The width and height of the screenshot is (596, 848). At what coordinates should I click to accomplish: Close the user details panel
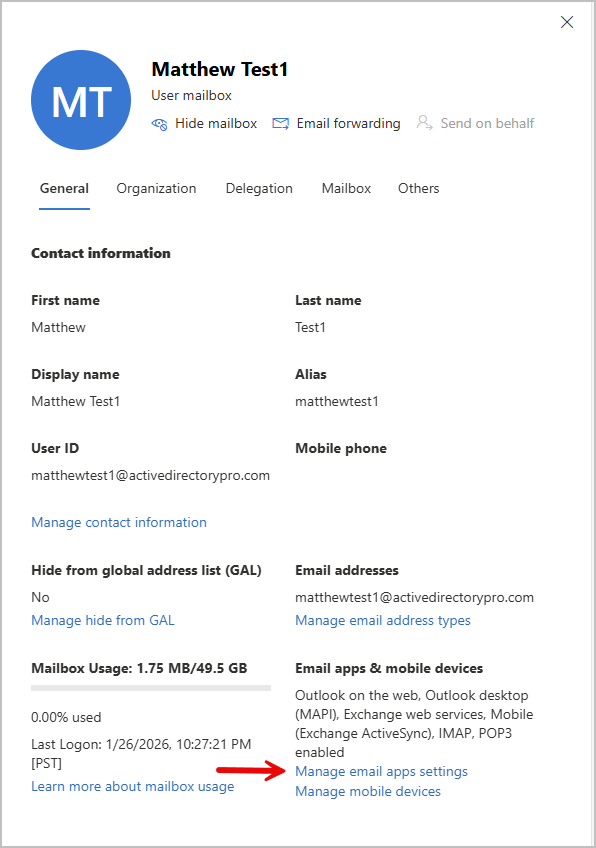pos(567,21)
